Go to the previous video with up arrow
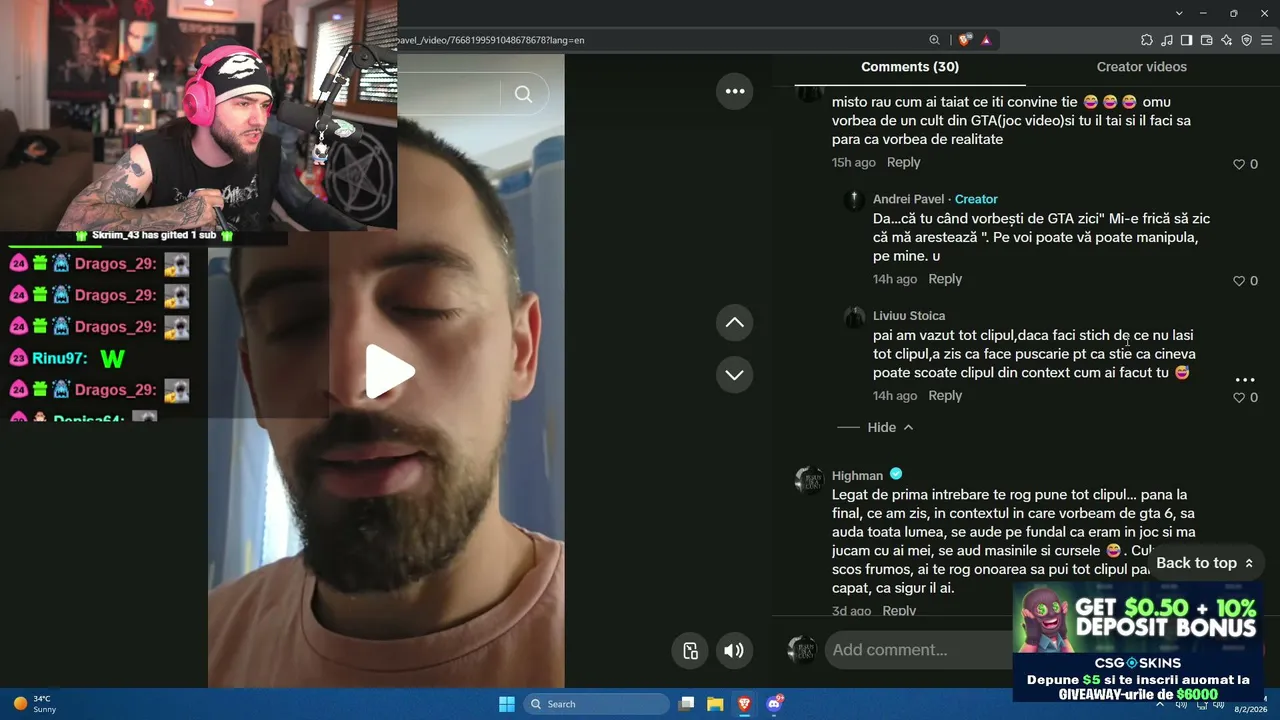Screen dimensions: 1280x720 pyautogui.click(x=734, y=322)
